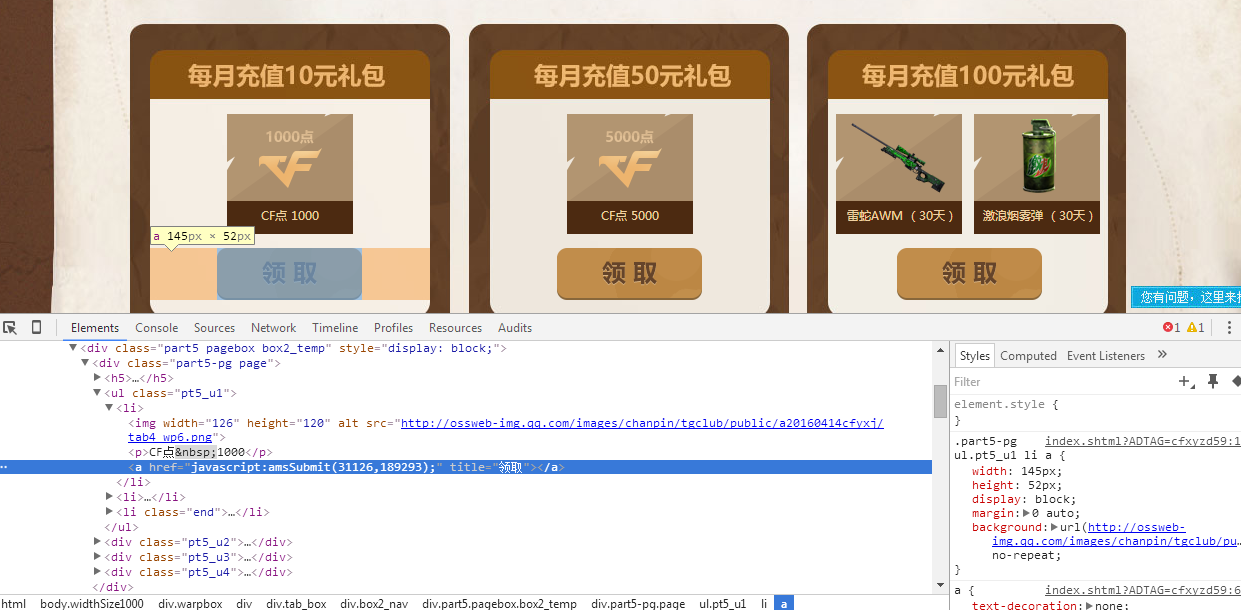Open the Profiles tab
1241x610 pixels.
(x=393, y=328)
